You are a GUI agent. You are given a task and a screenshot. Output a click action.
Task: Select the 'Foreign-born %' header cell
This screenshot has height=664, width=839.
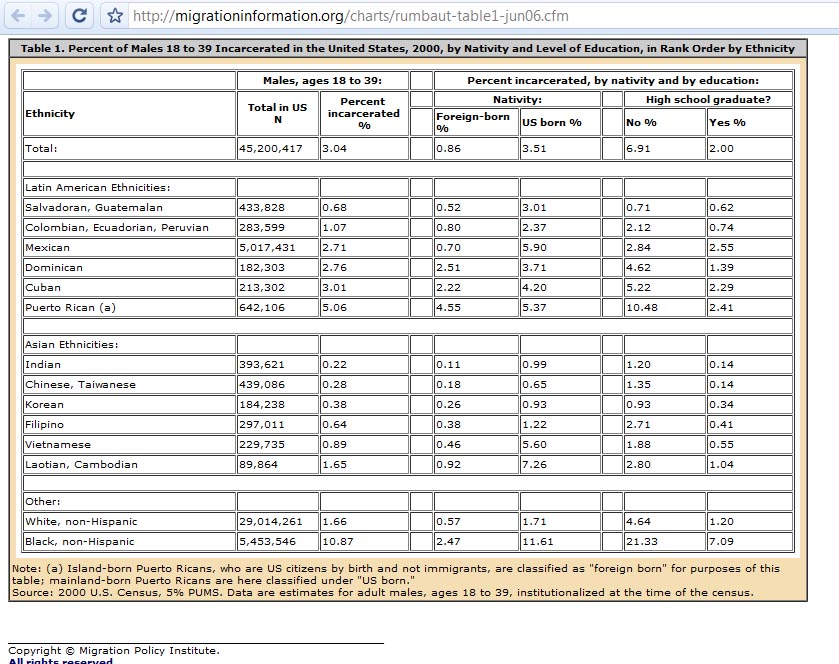[x=473, y=122]
